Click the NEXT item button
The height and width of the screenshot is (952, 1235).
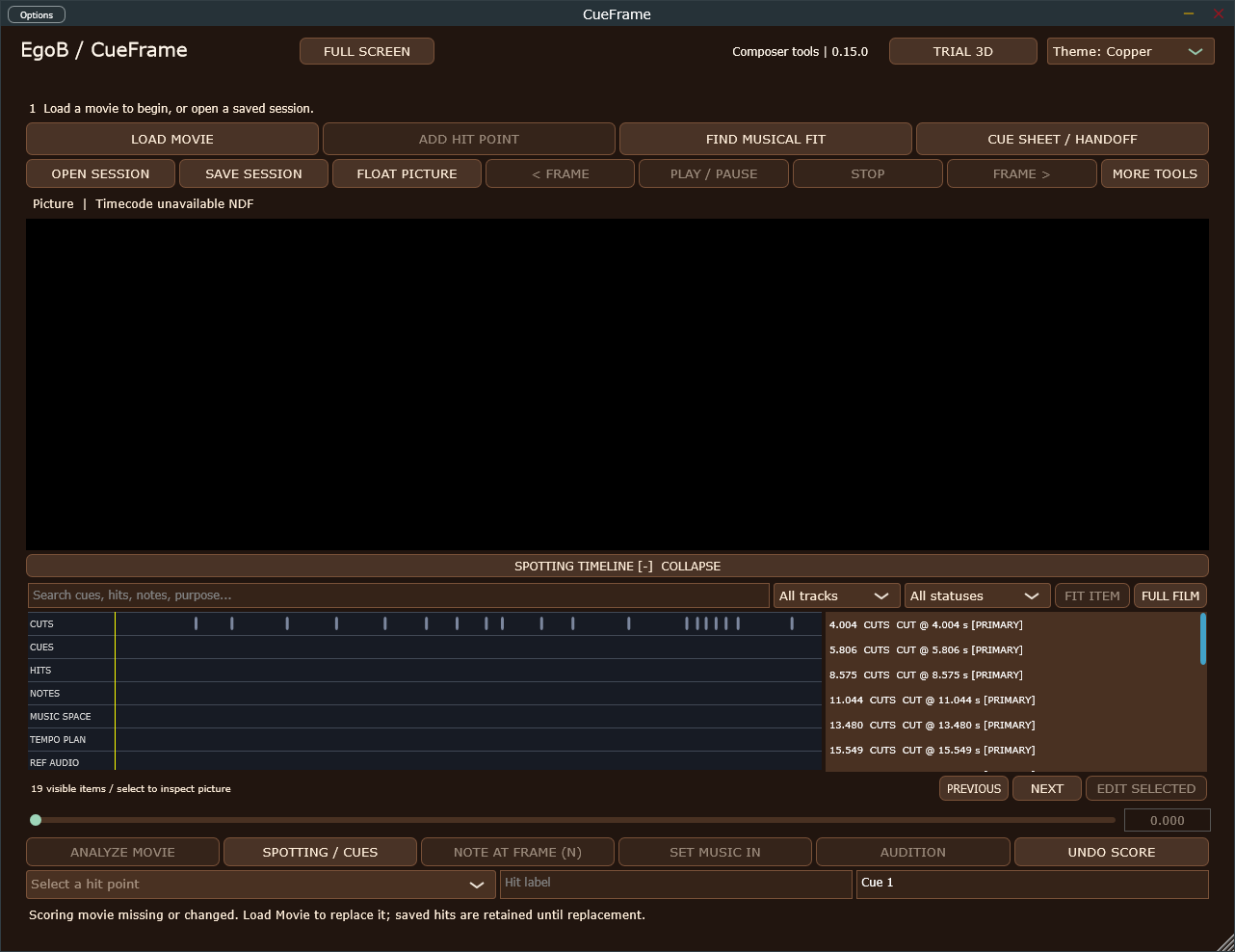click(1047, 788)
